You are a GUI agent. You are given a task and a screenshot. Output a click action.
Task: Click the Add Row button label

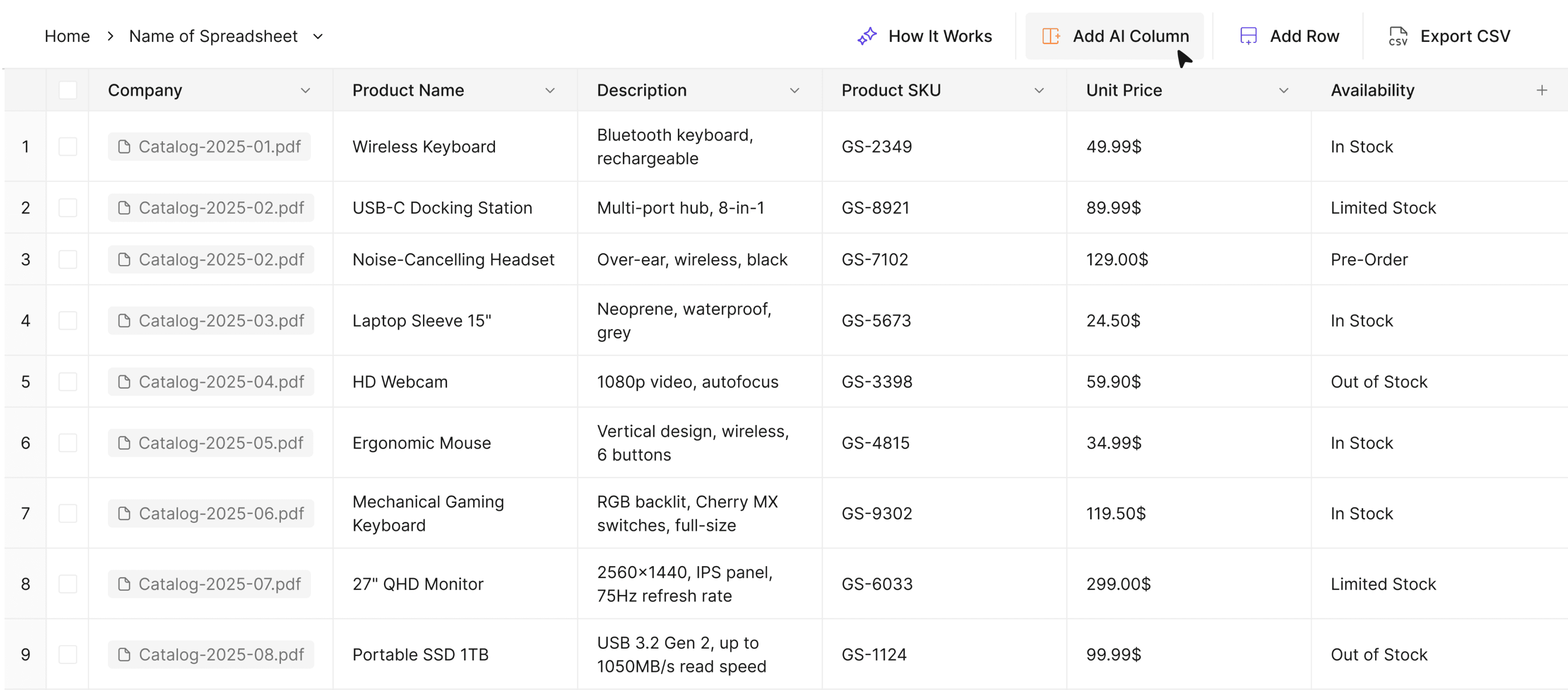pos(1304,36)
